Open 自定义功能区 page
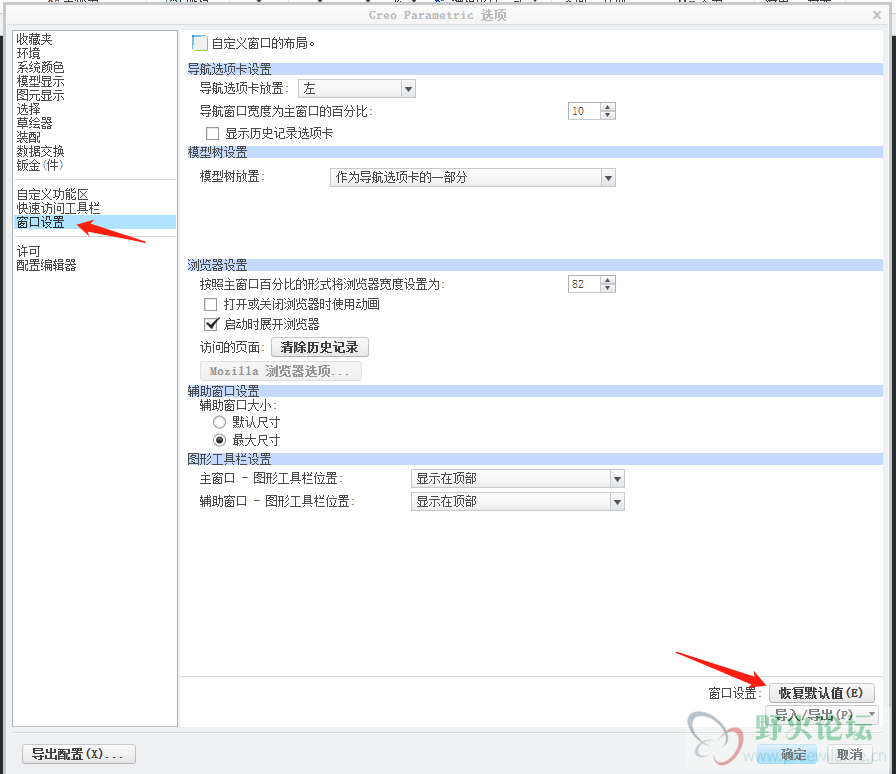 click(x=52, y=194)
